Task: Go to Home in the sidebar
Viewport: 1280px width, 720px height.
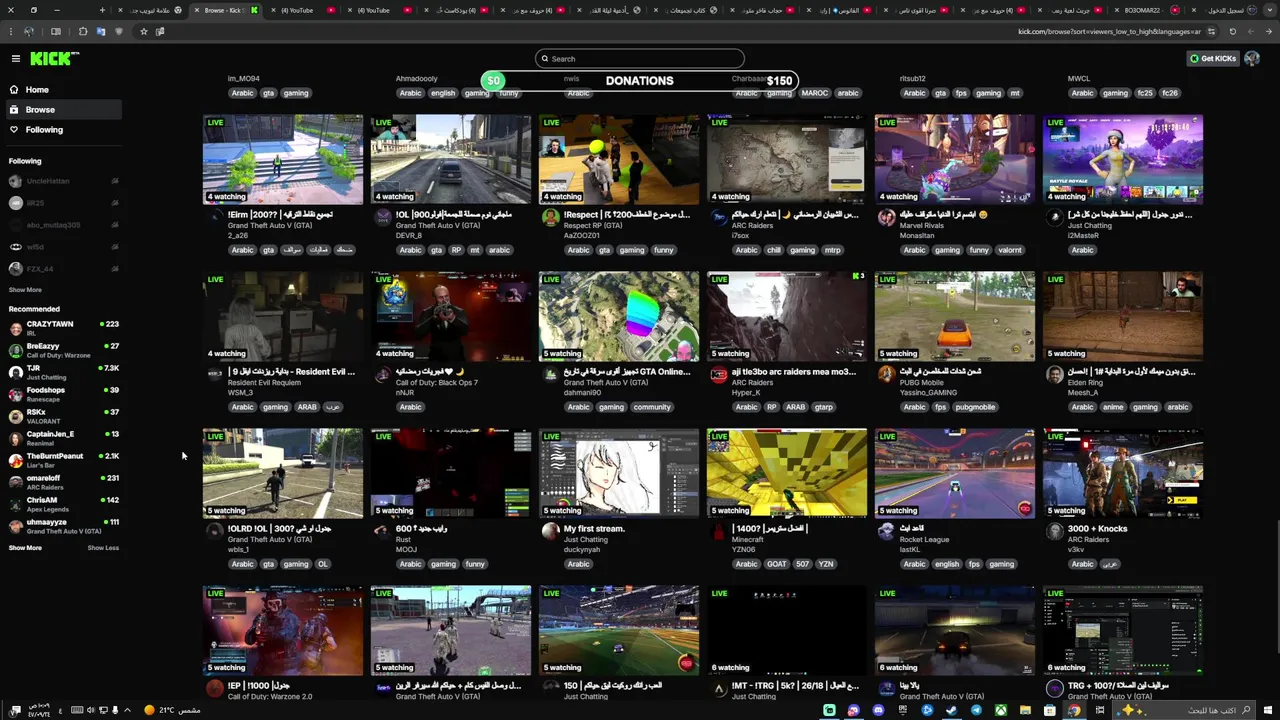Action: click(62, 90)
